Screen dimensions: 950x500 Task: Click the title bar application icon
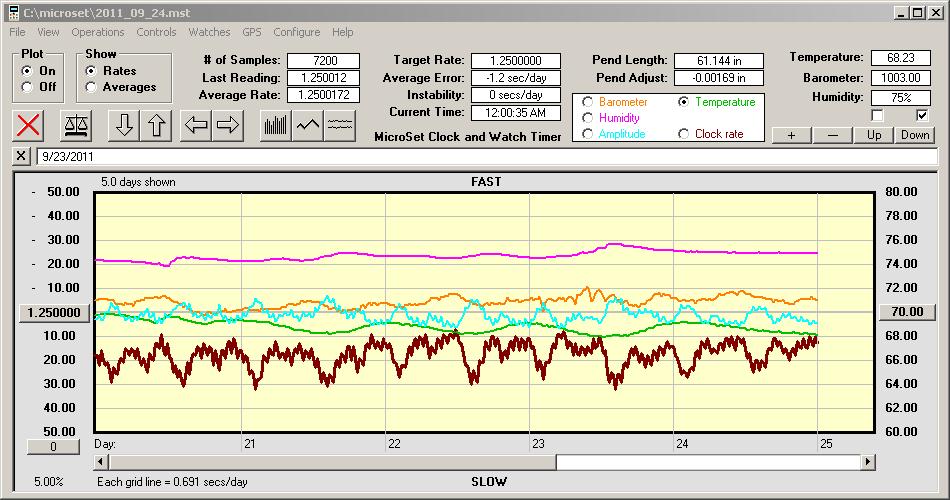[x=13, y=12]
